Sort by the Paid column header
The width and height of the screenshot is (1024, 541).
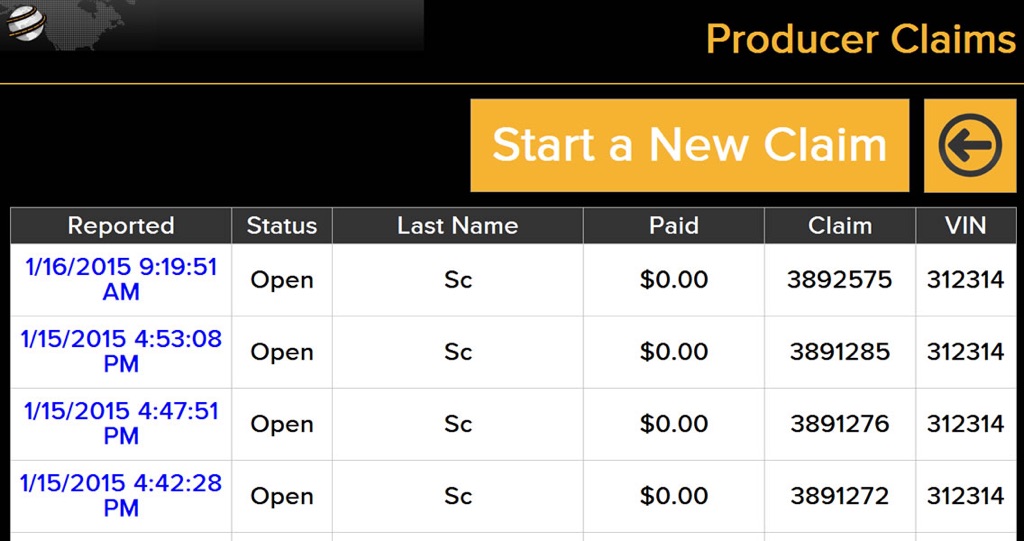point(674,226)
